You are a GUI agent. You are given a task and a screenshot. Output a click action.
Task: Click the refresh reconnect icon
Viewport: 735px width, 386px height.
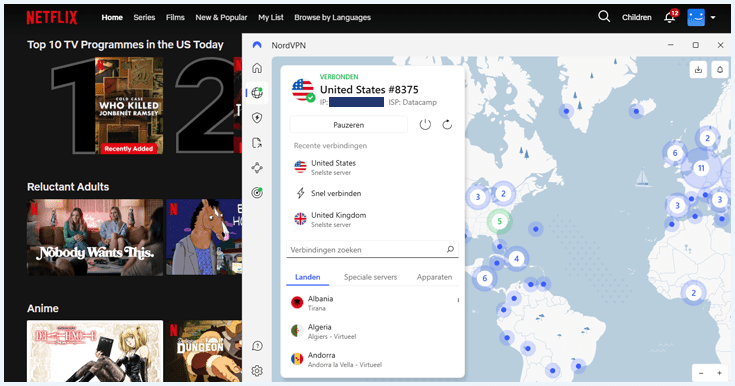(447, 125)
